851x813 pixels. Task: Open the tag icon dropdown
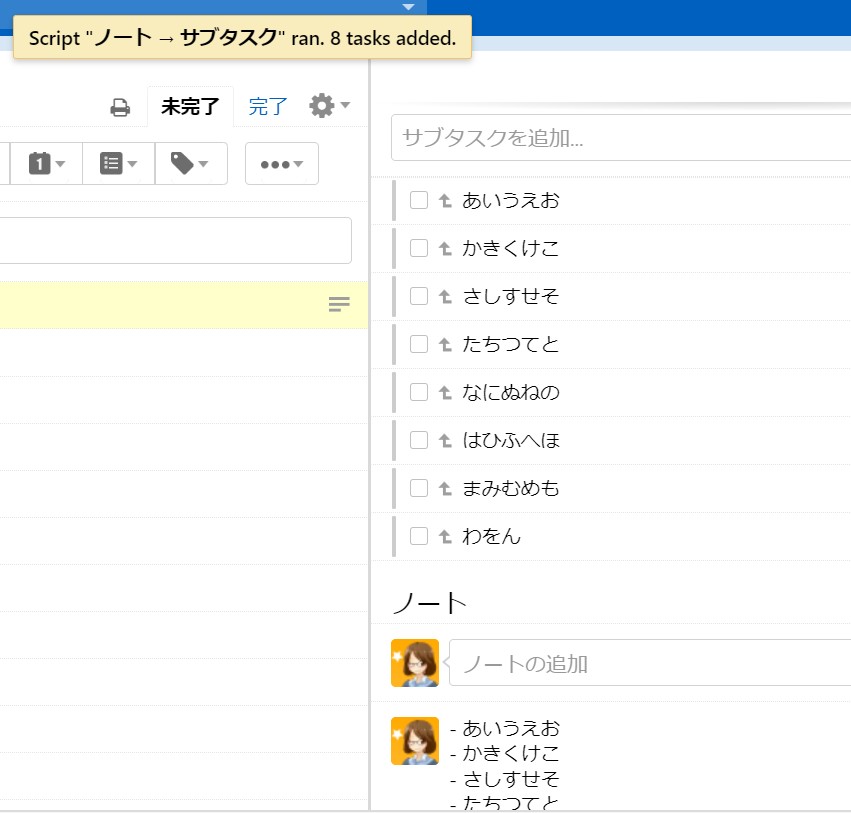[x=190, y=164]
